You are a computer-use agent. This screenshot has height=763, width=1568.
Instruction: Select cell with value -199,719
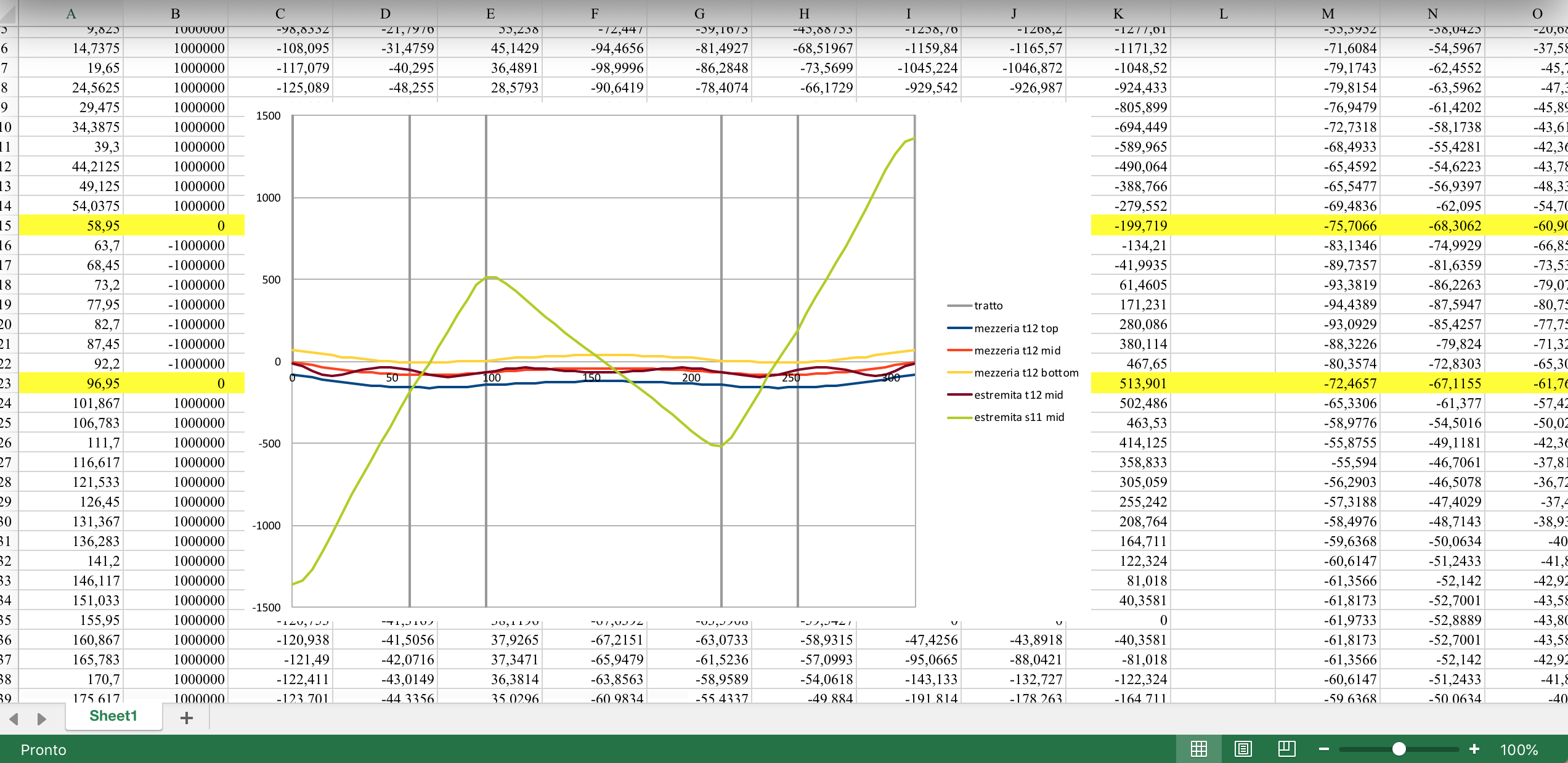click(x=1131, y=225)
